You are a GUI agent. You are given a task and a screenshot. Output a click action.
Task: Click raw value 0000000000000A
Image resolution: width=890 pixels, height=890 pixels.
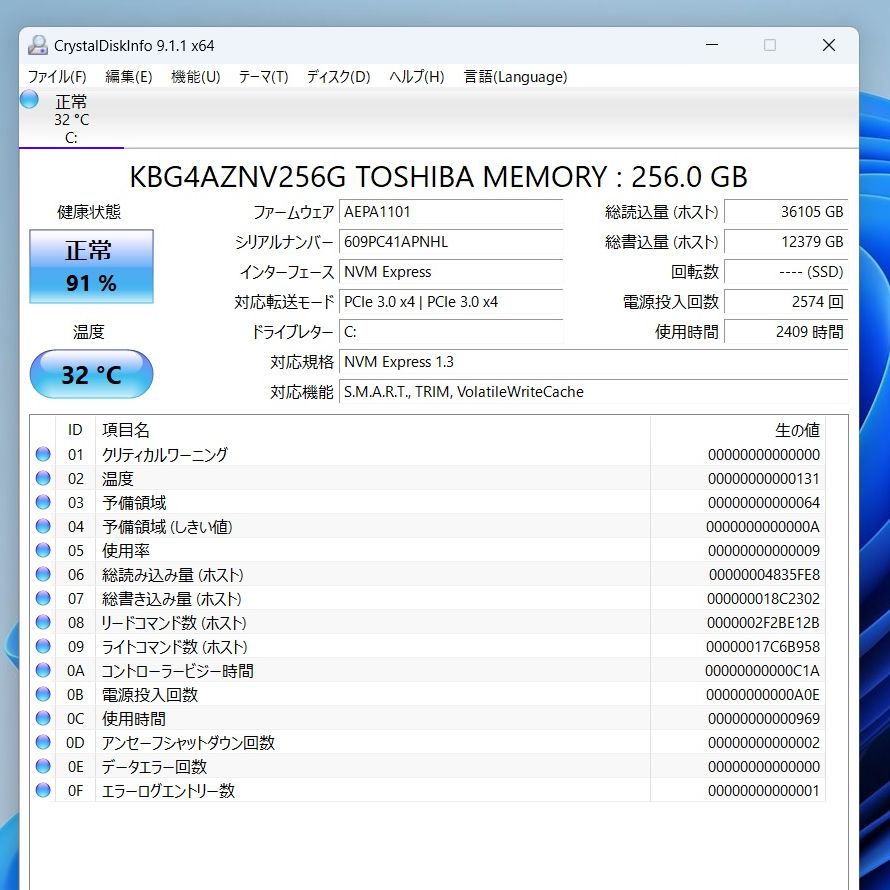[x=763, y=527]
